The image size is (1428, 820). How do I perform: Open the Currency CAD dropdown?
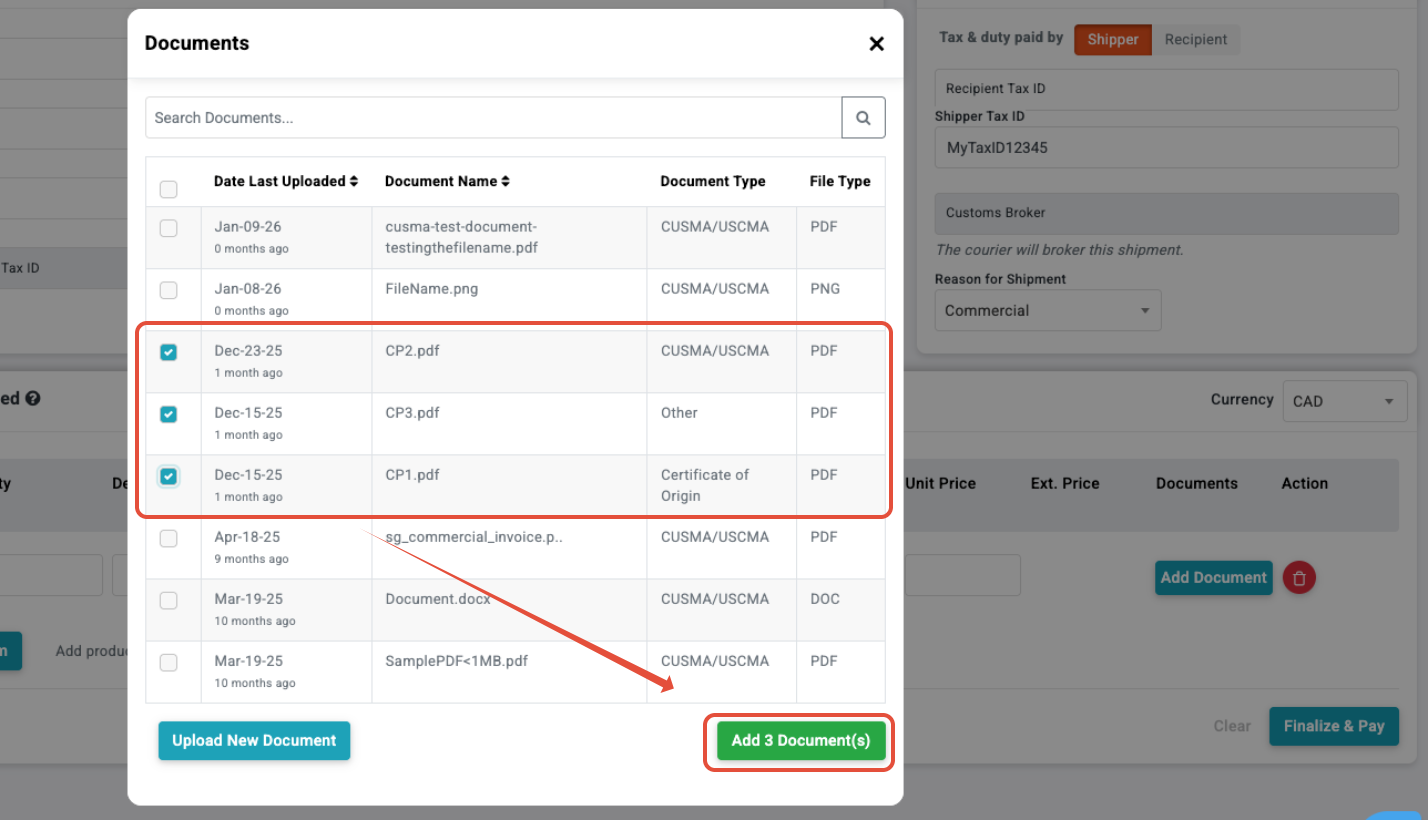[x=1345, y=401]
